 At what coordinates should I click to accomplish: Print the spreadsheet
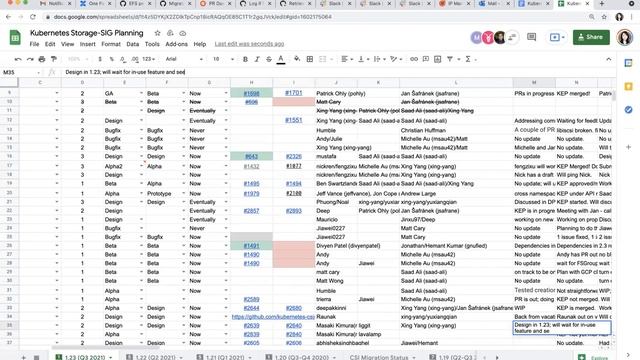pos(42,59)
